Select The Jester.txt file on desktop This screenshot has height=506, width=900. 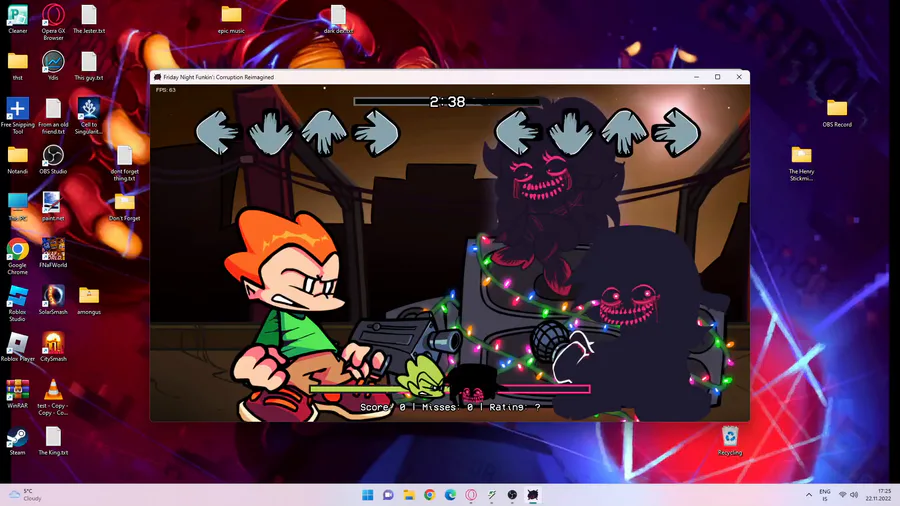pyautogui.click(x=89, y=19)
